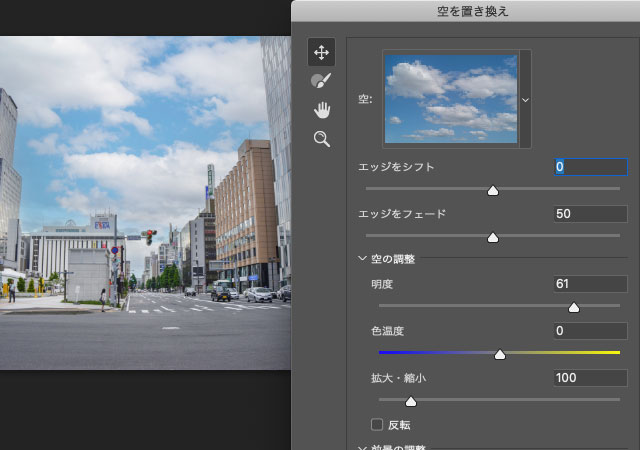640x450 pixels.
Task: Select the Hand tool
Action: click(322, 110)
